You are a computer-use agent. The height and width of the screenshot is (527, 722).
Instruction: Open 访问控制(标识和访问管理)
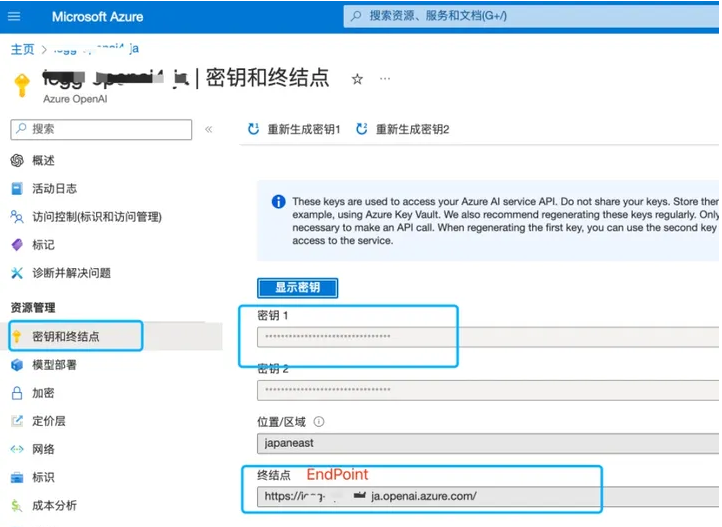97,217
